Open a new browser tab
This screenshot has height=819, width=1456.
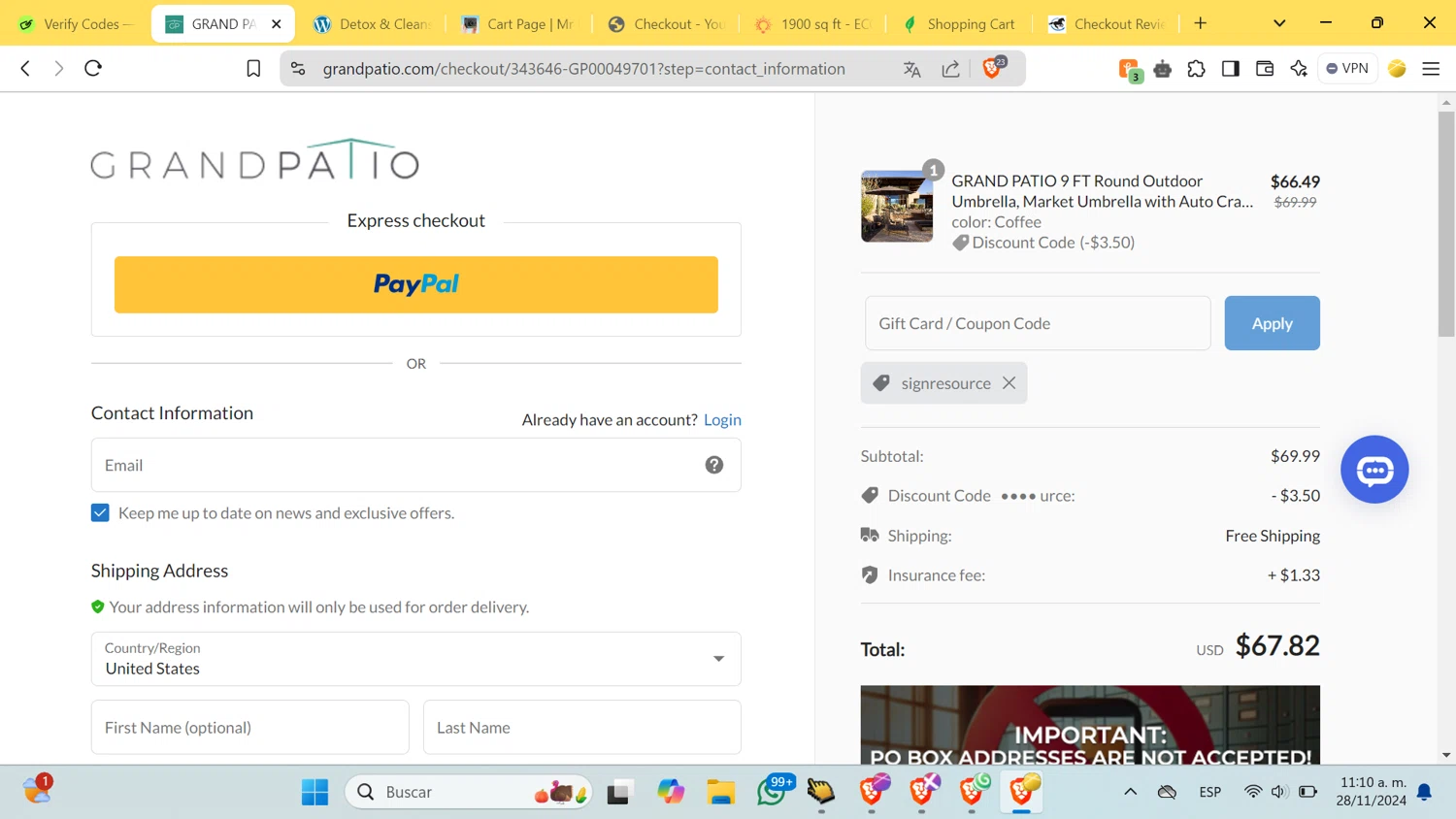pos(1201,23)
